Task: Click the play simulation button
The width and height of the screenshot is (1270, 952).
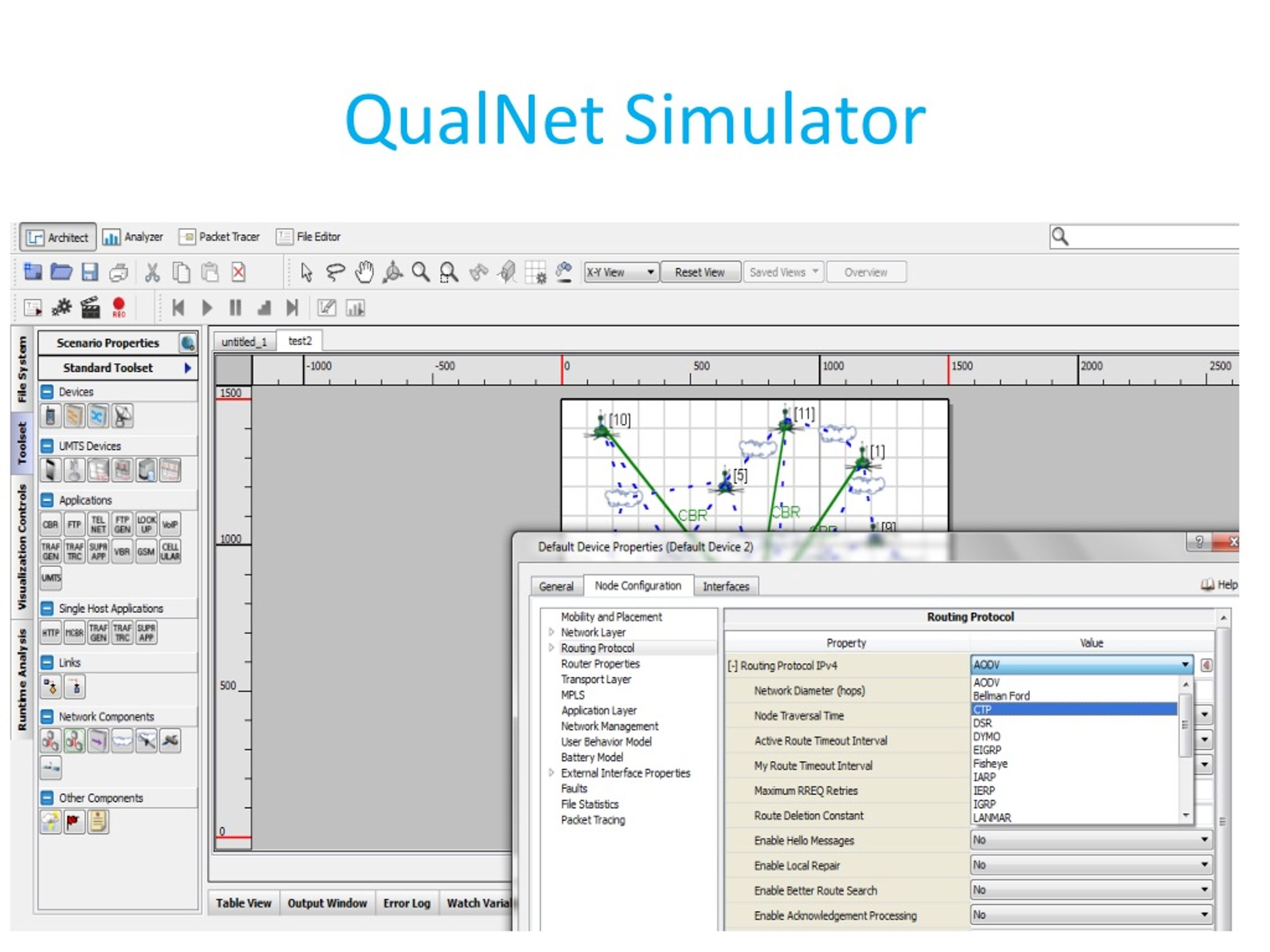Action: coord(207,308)
